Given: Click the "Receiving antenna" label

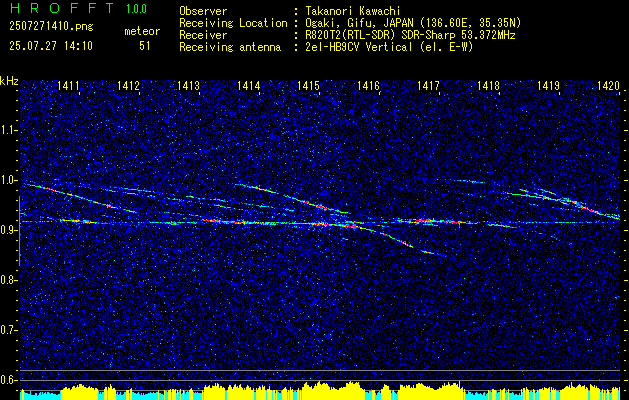Looking at the screenshot, I should 230,47.
